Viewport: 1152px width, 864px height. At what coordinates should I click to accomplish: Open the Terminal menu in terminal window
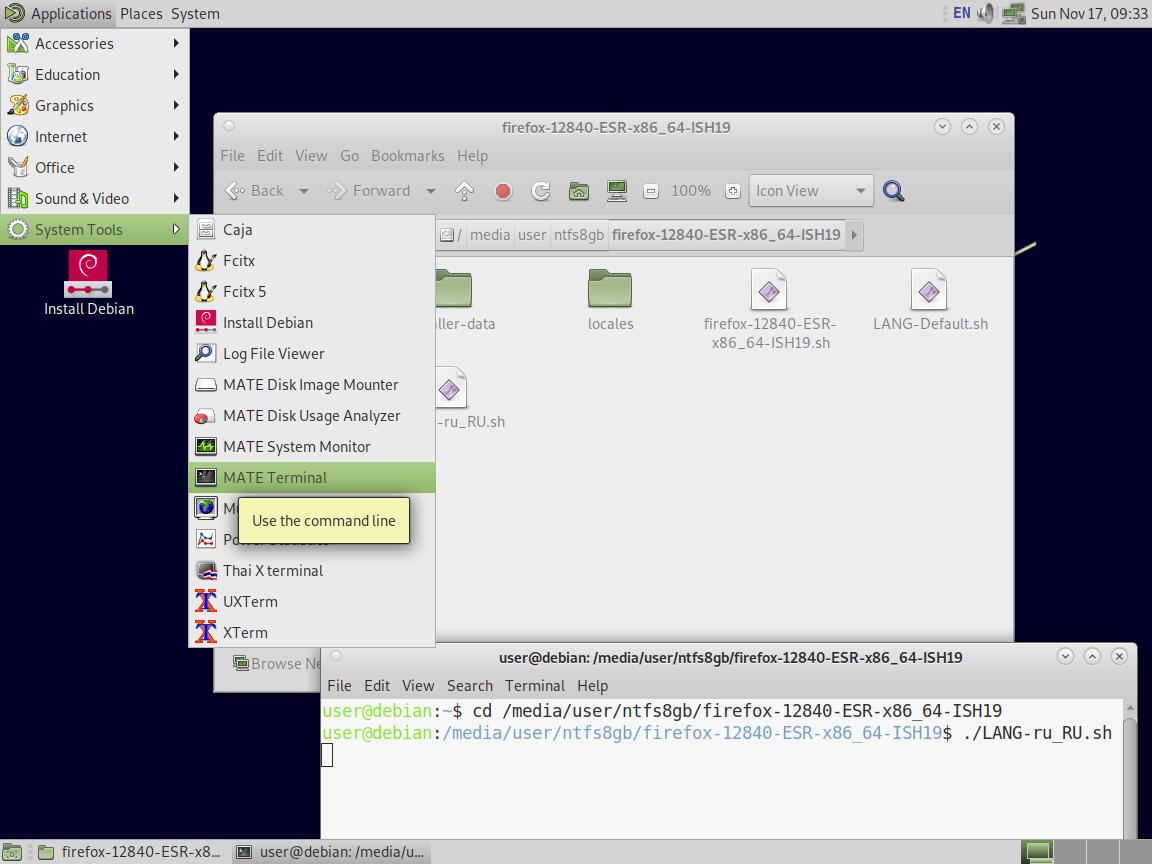535,686
